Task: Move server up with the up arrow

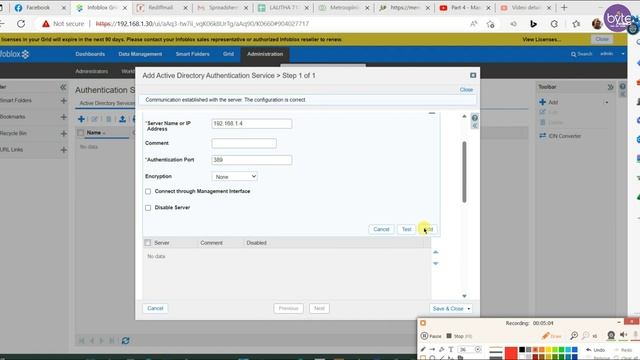Action: [x=436, y=252]
